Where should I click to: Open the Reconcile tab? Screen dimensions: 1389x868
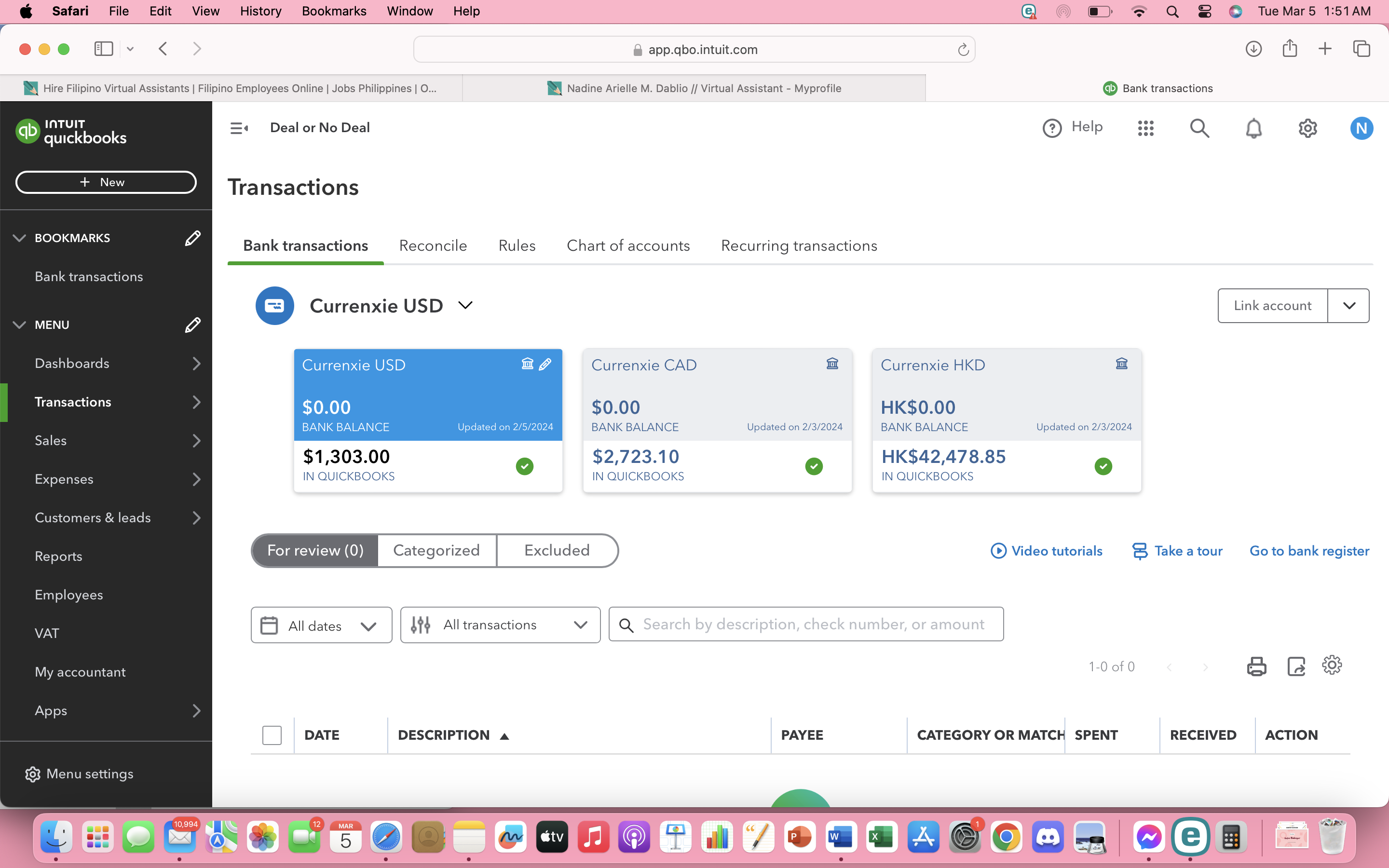(x=433, y=246)
